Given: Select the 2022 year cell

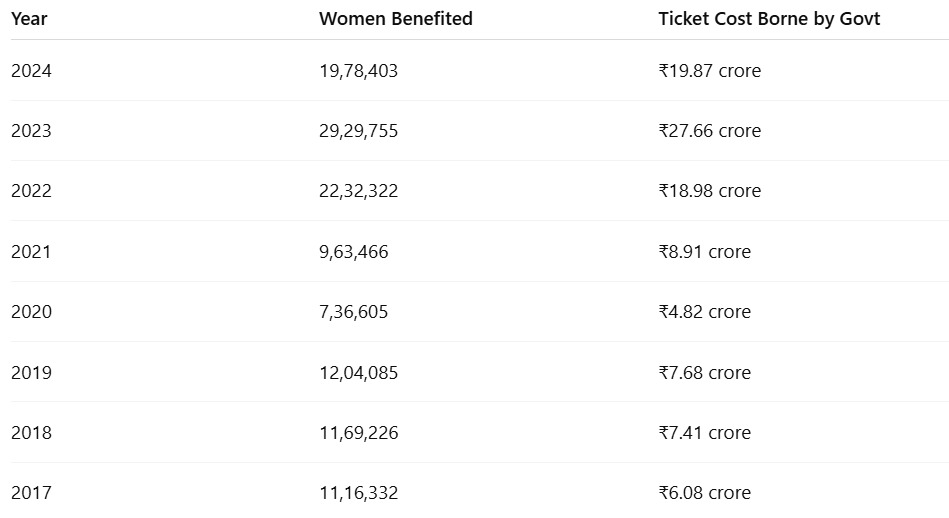Looking at the screenshot, I should (x=31, y=191).
